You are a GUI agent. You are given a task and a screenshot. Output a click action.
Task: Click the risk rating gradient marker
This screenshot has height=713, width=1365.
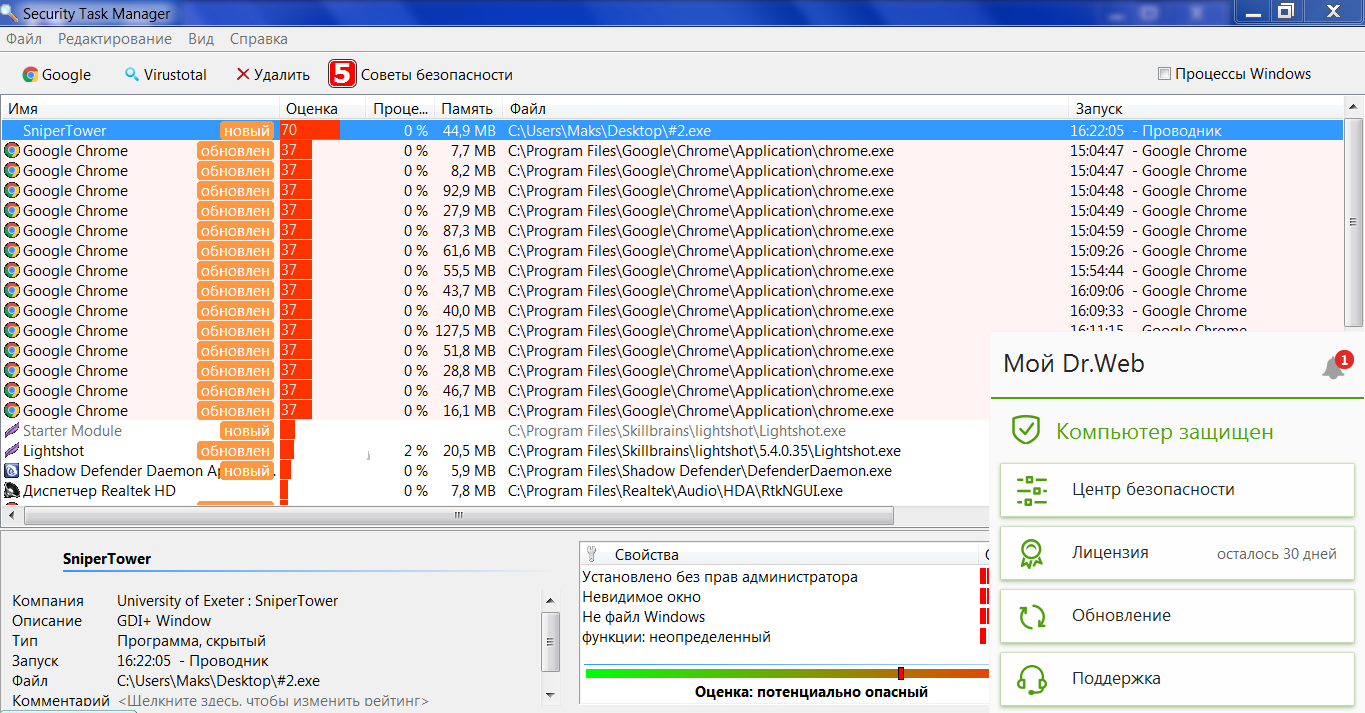click(900, 673)
